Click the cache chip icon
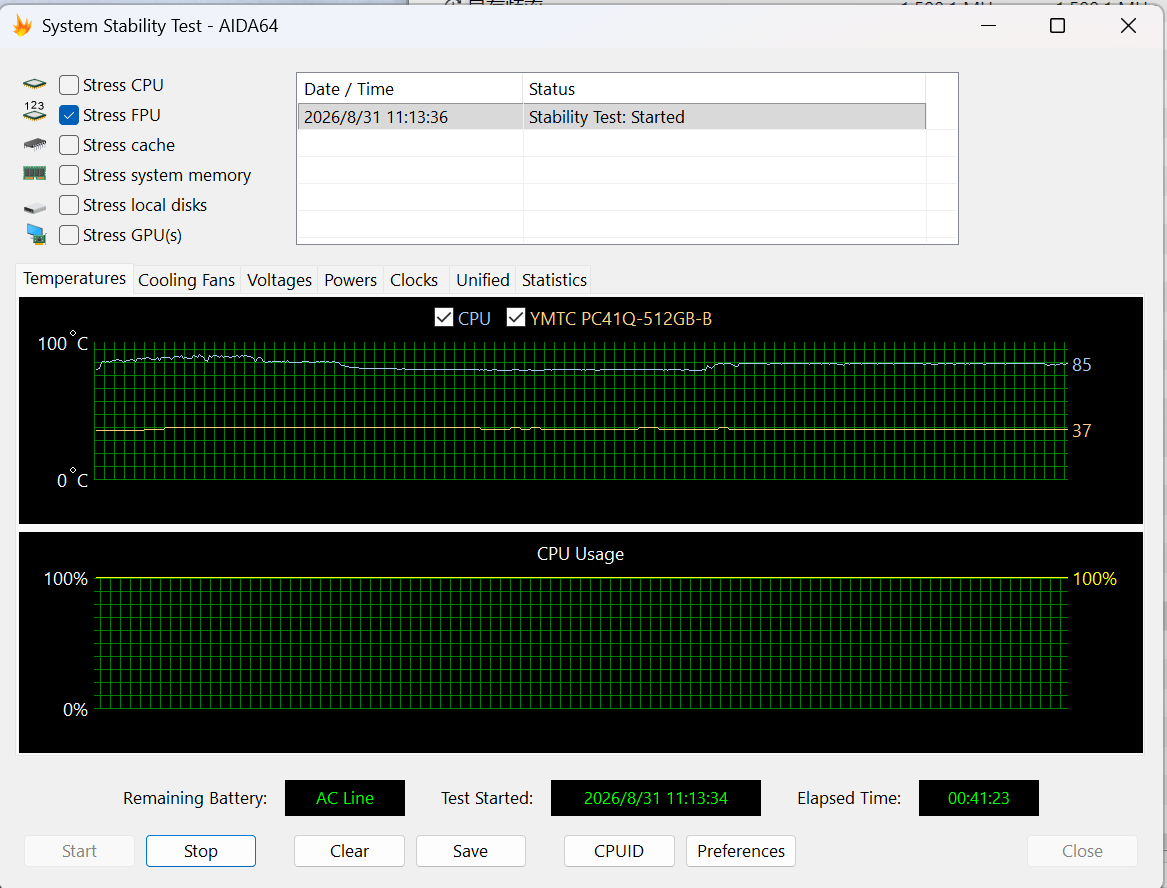This screenshot has height=888, width=1167. click(34, 144)
